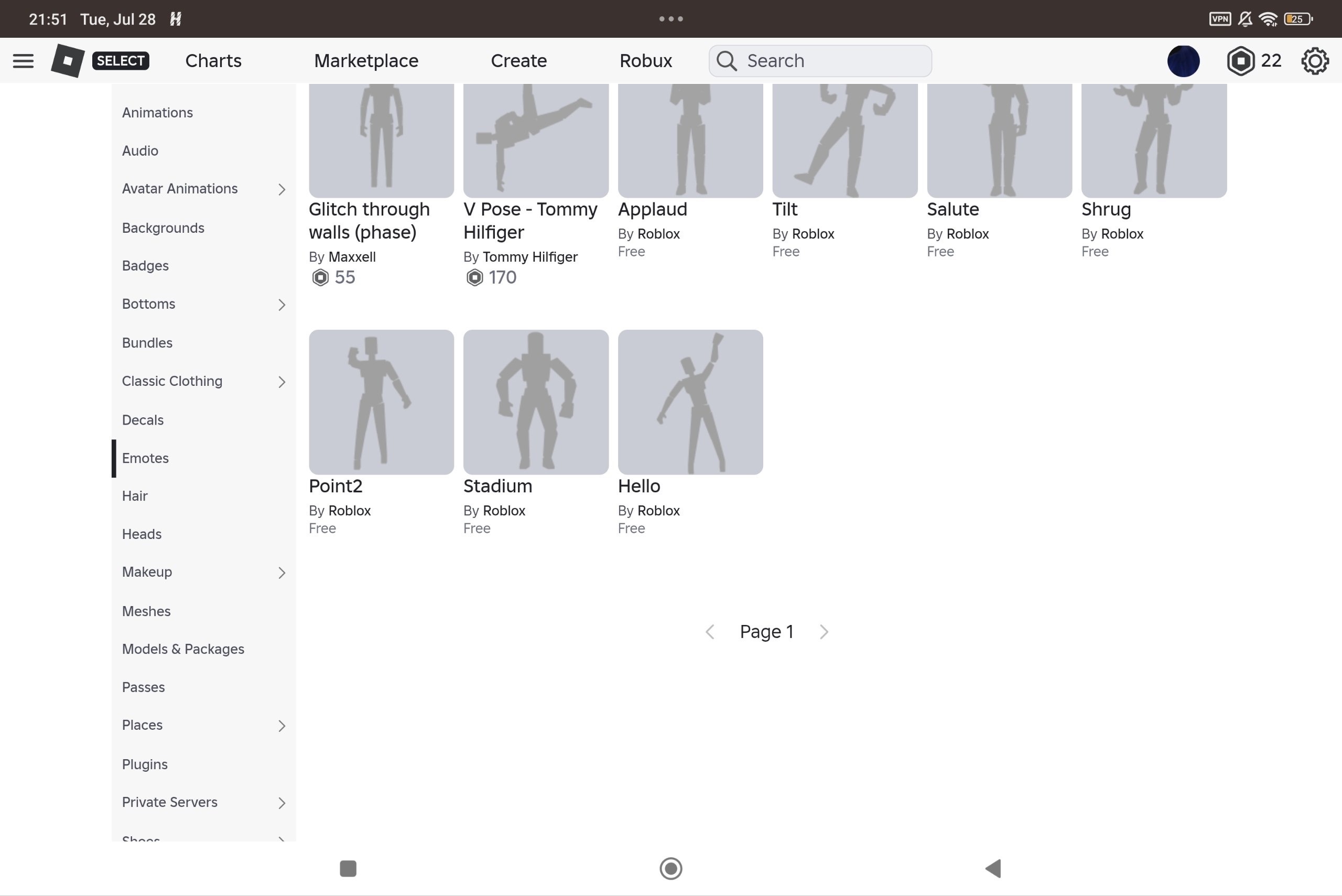Expand Places category chevron
This screenshot has width=1342, height=896.
tap(281, 725)
